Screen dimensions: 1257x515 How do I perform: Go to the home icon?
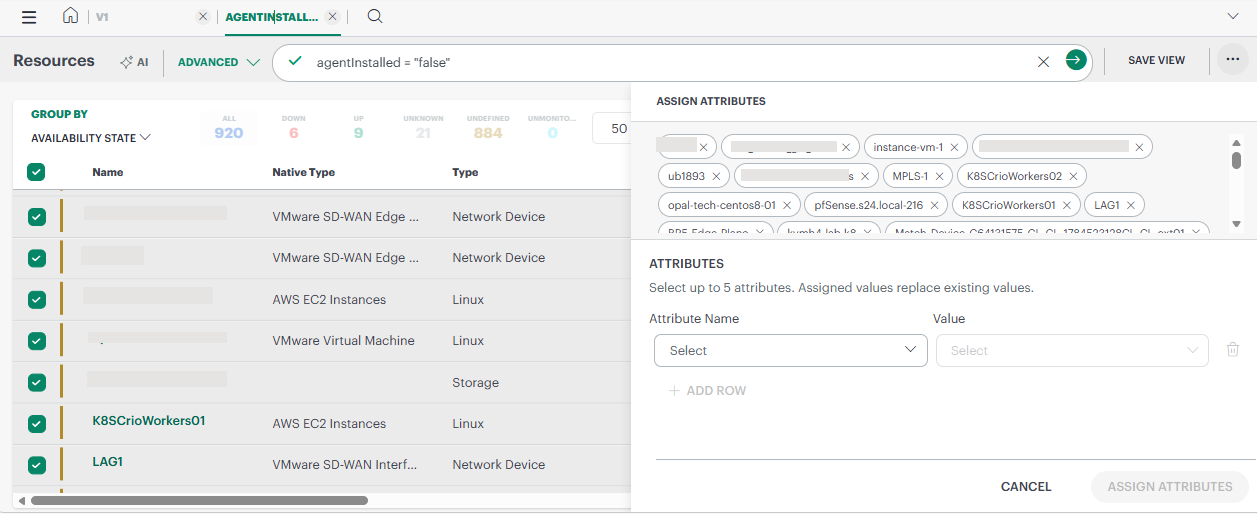click(70, 16)
